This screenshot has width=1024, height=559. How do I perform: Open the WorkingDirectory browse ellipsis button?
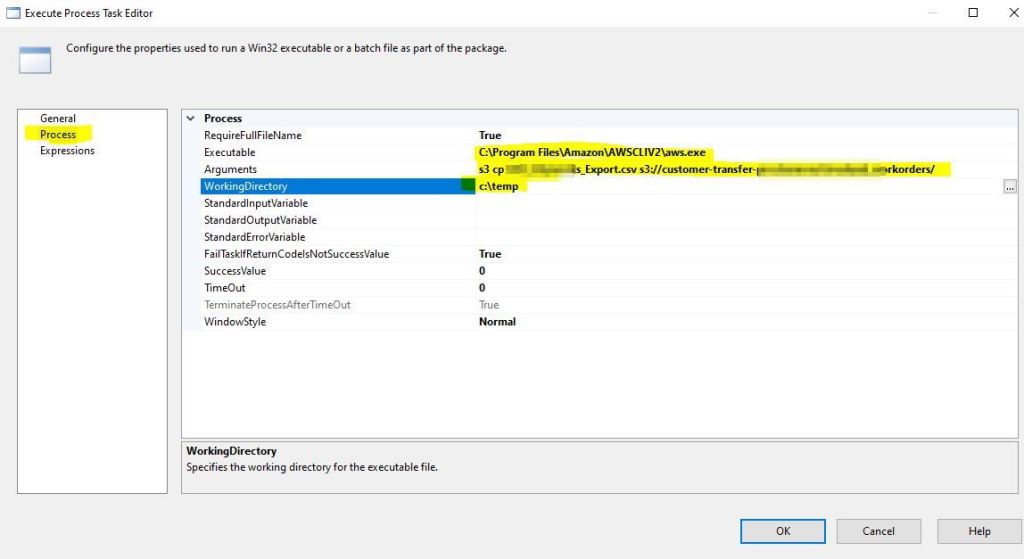[x=1010, y=187]
